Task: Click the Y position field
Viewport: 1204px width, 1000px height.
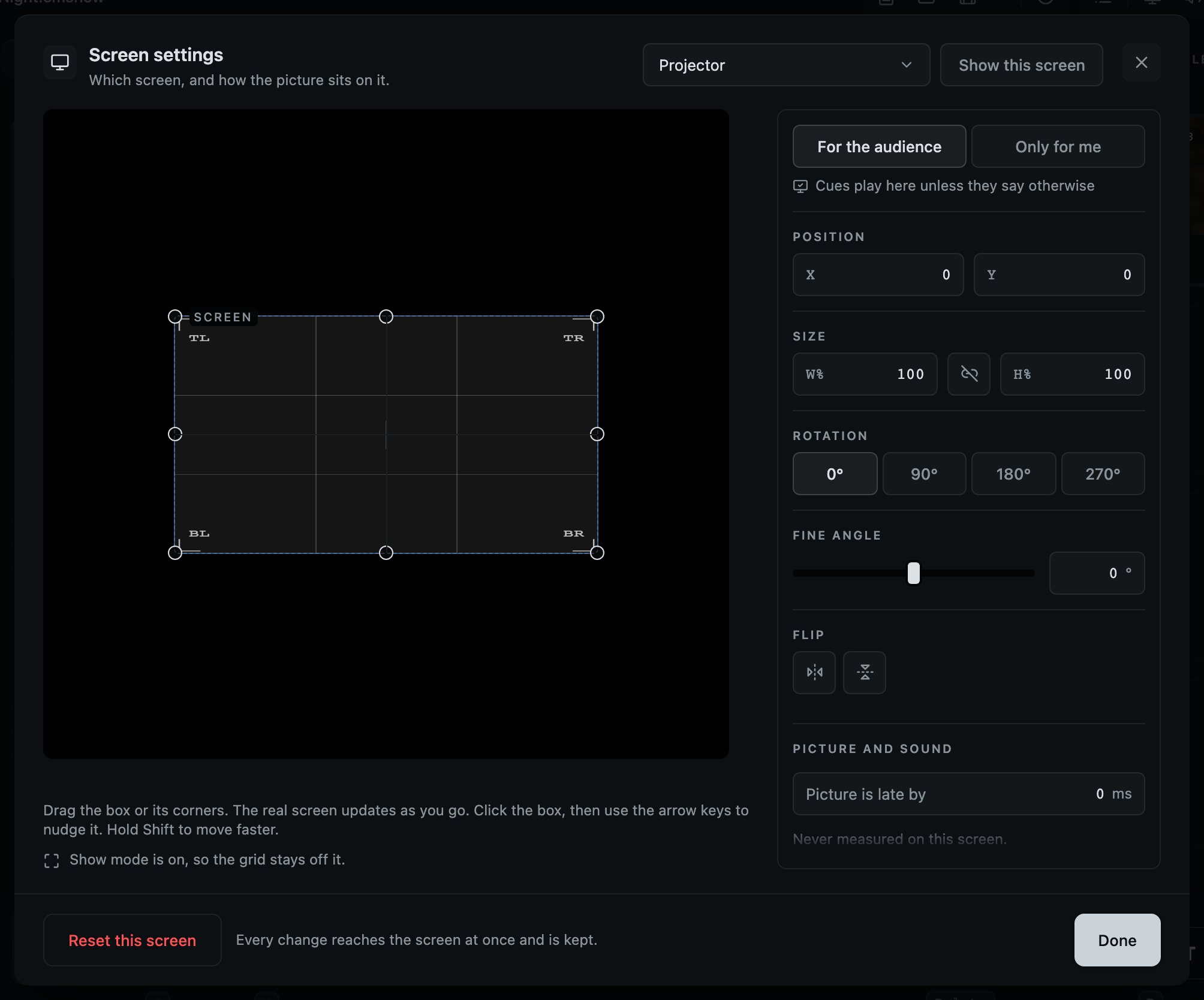Action: 1059,275
